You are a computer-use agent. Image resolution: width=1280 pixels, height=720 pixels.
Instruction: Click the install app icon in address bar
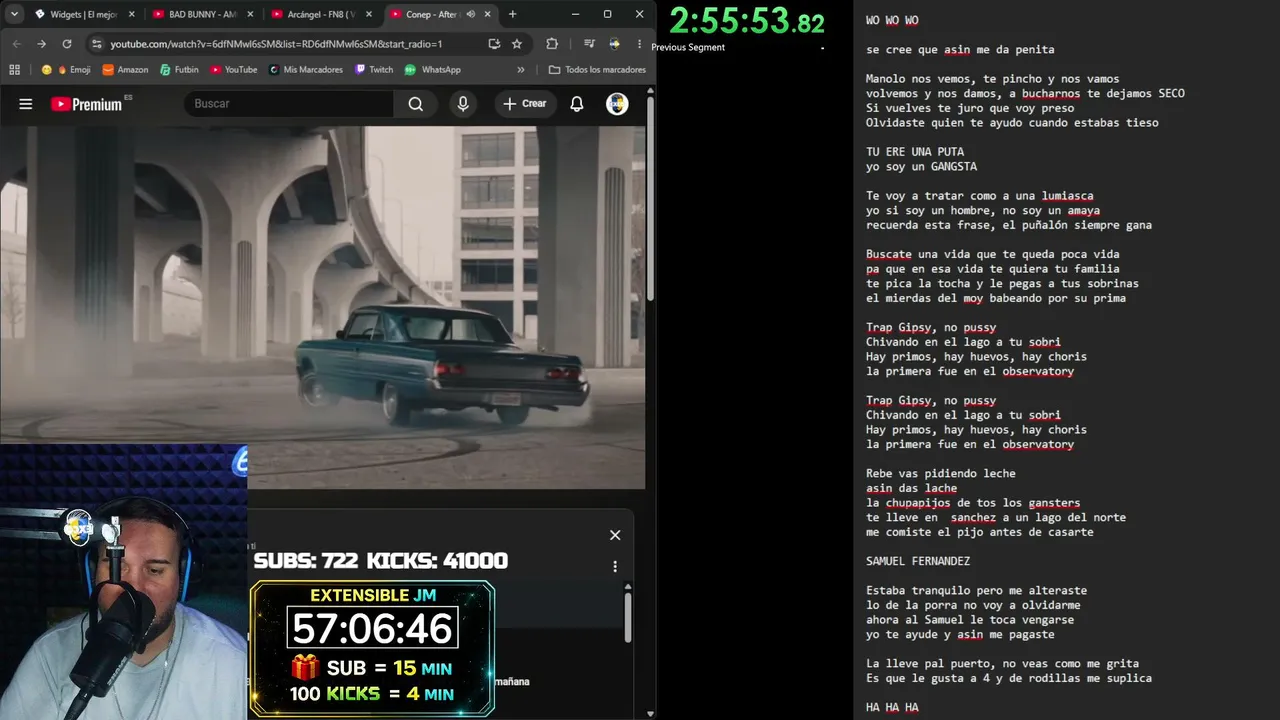pos(494,44)
